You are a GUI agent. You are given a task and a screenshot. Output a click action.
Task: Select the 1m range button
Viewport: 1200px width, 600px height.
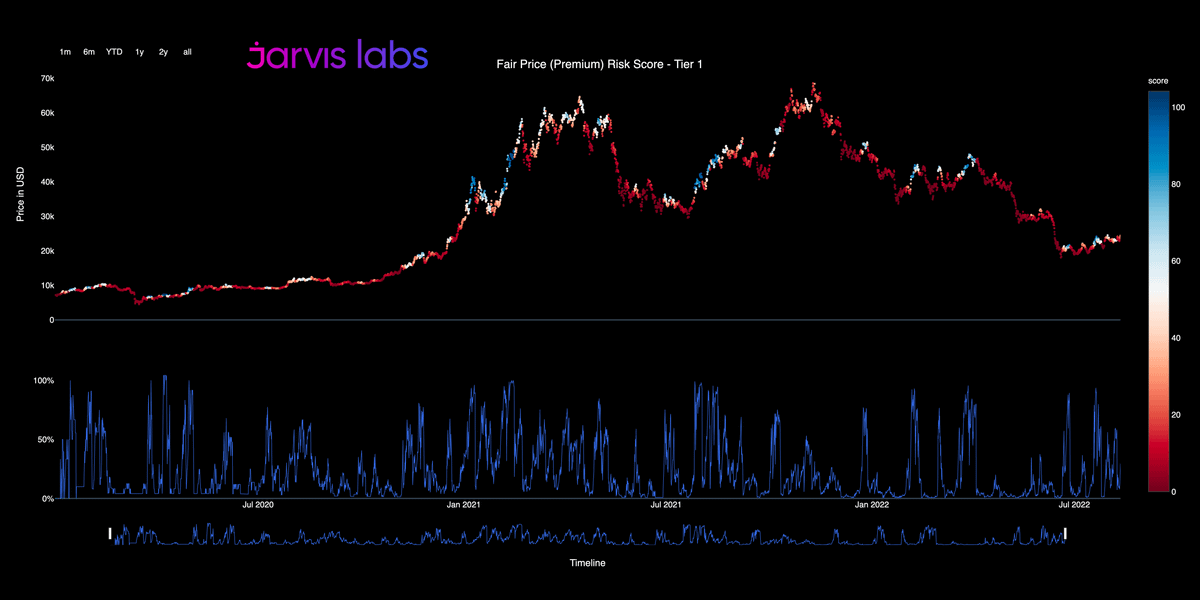[65, 51]
